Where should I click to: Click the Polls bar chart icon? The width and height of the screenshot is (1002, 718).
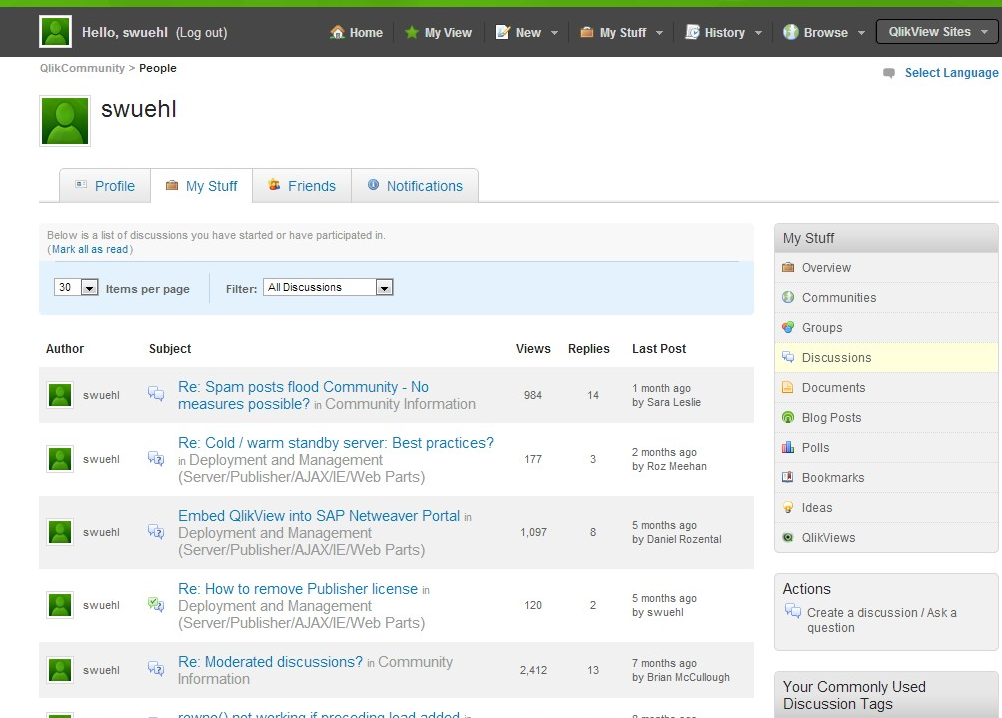788,447
